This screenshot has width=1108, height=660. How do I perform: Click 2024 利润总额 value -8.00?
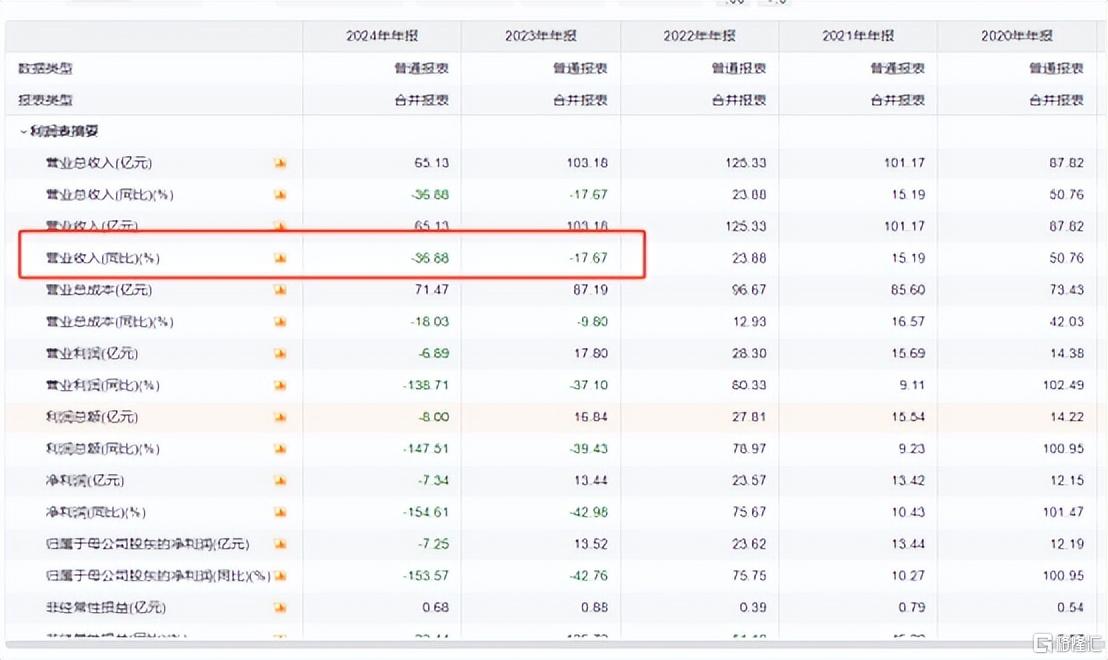[x=434, y=418]
